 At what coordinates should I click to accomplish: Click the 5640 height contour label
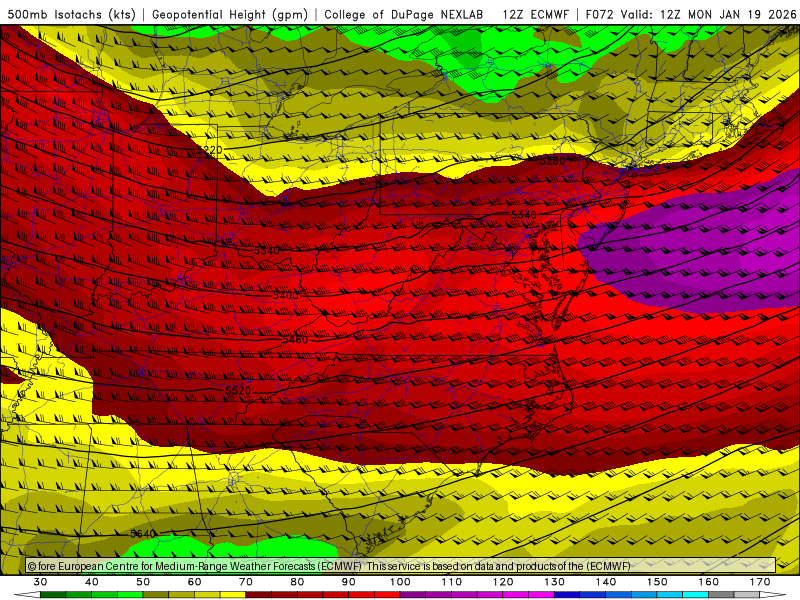pos(143,534)
